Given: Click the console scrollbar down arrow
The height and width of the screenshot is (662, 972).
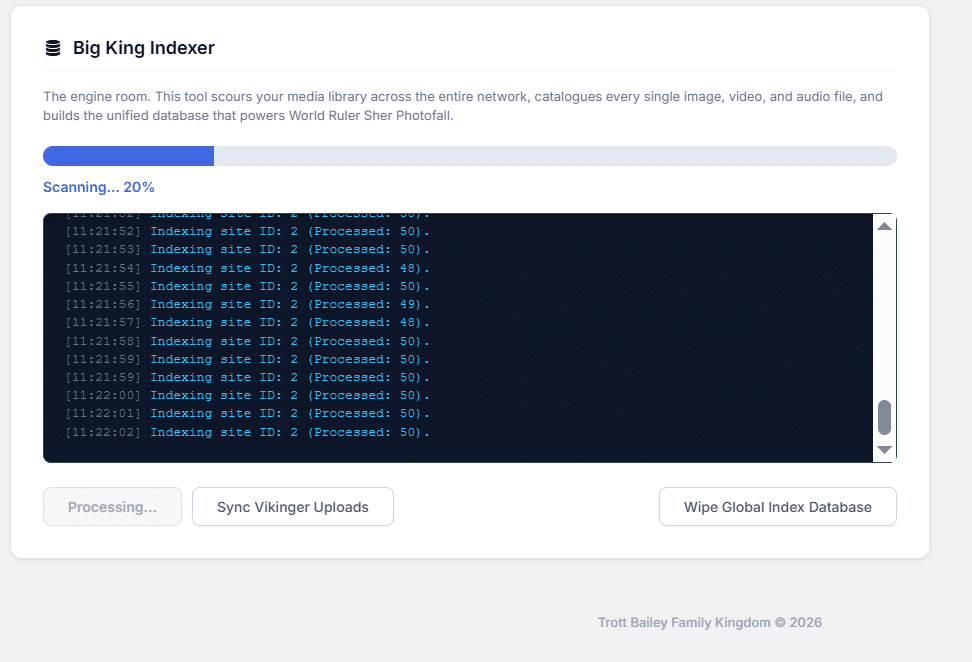Looking at the screenshot, I should point(884,450).
